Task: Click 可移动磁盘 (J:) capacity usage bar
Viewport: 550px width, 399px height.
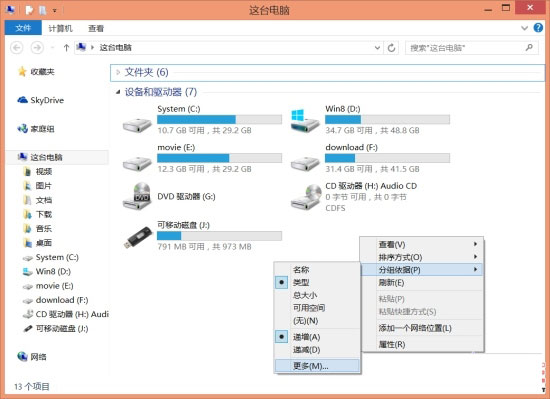Action: 219,236
